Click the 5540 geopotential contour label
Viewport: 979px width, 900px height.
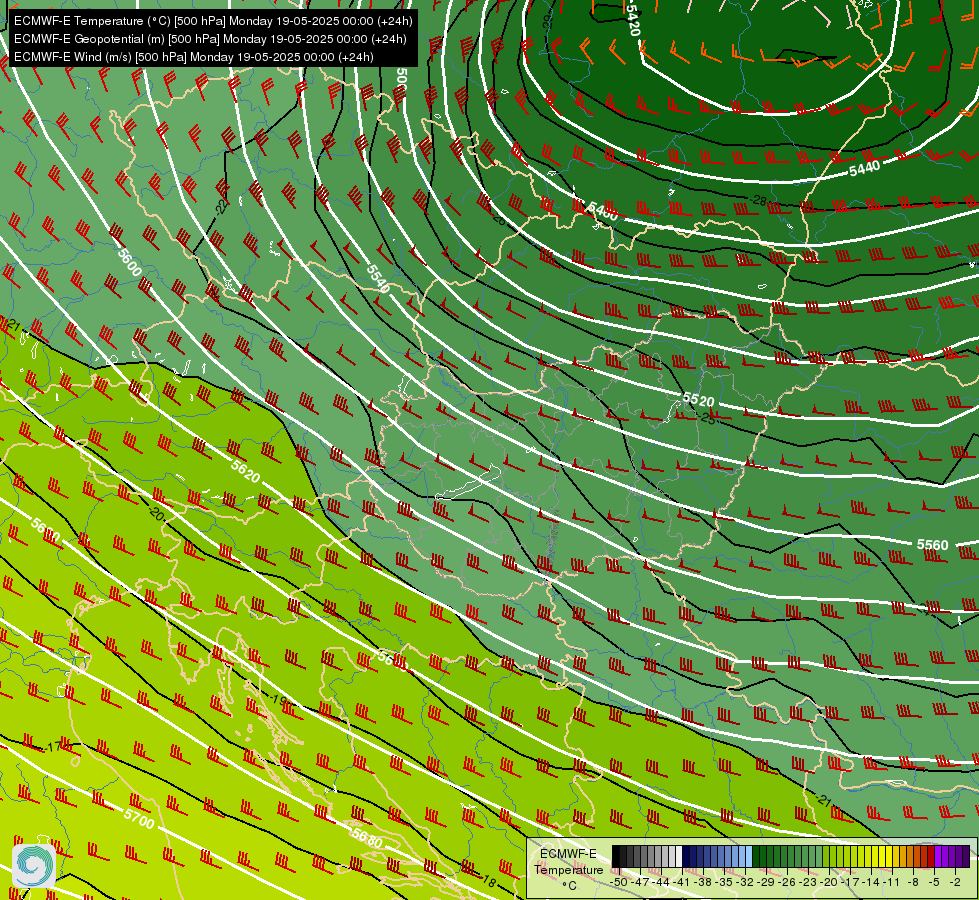[378, 279]
